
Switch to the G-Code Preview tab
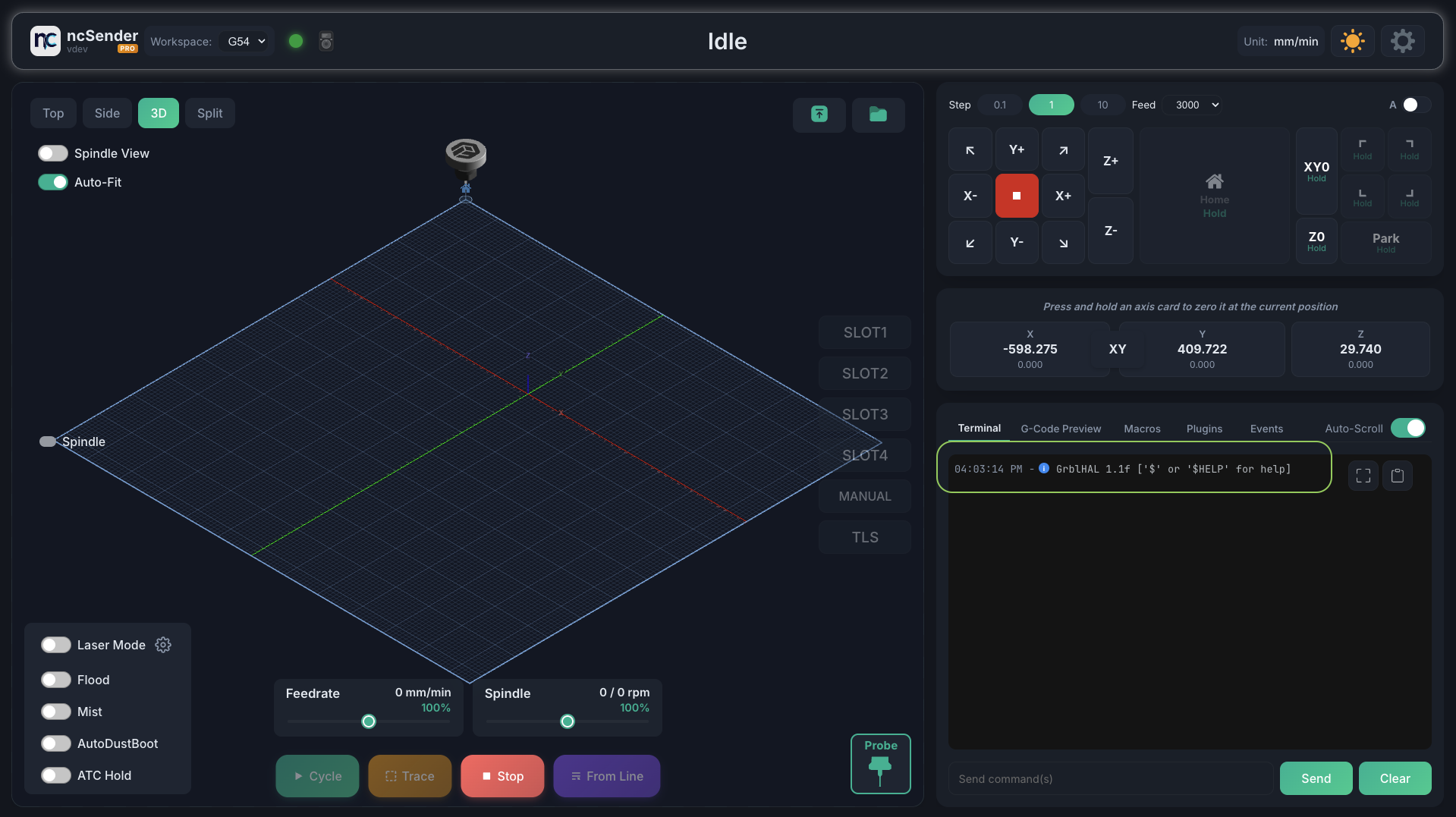(x=1060, y=429)
